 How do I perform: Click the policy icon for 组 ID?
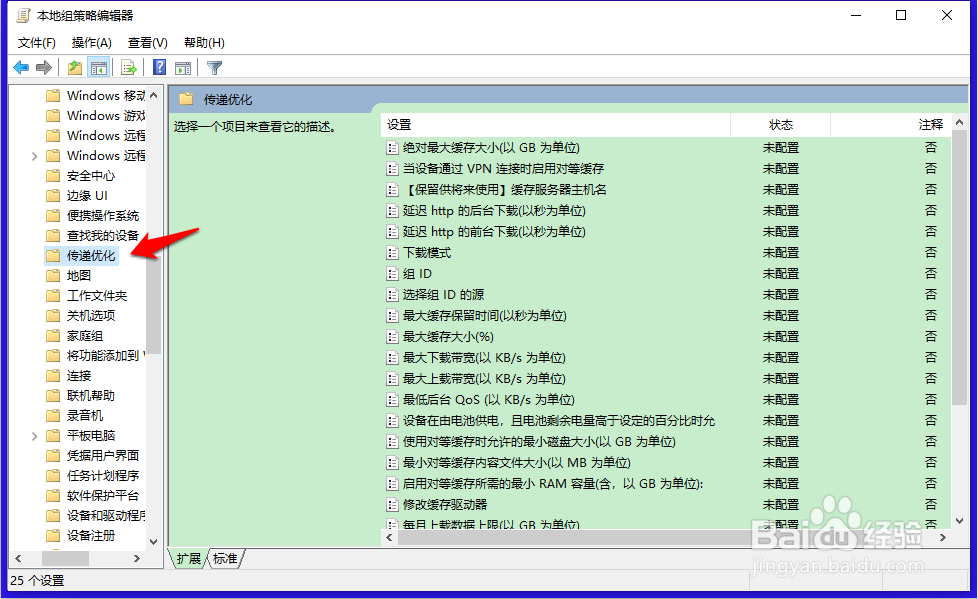(392, 273)
